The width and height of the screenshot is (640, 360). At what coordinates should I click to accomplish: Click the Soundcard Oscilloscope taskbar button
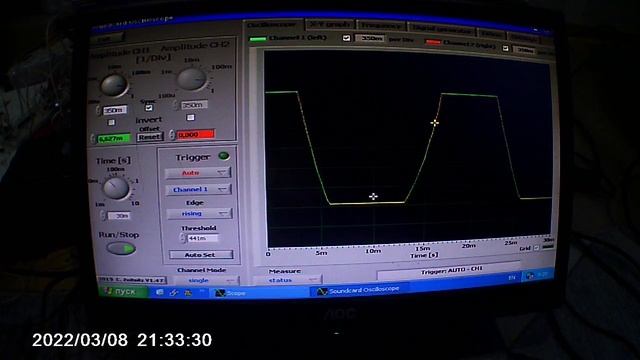[358, 290]
